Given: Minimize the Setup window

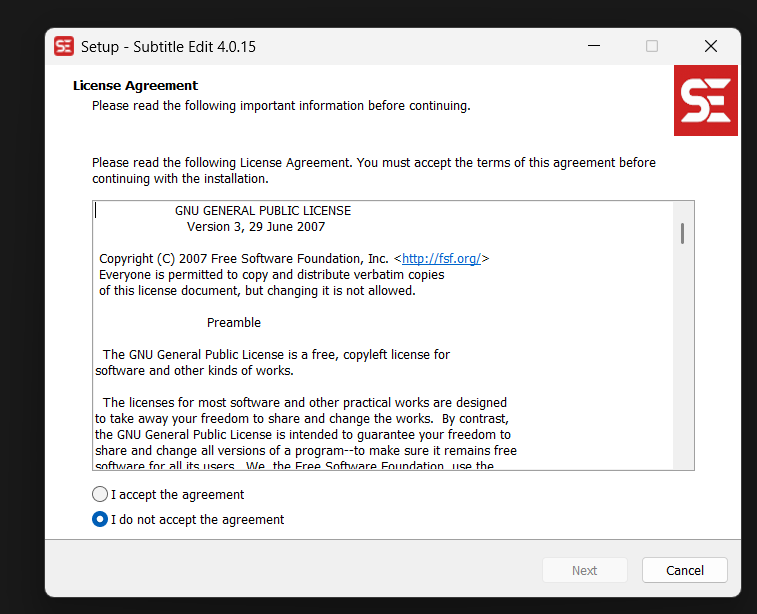Looking at the screenshot, I should (594, 46).
